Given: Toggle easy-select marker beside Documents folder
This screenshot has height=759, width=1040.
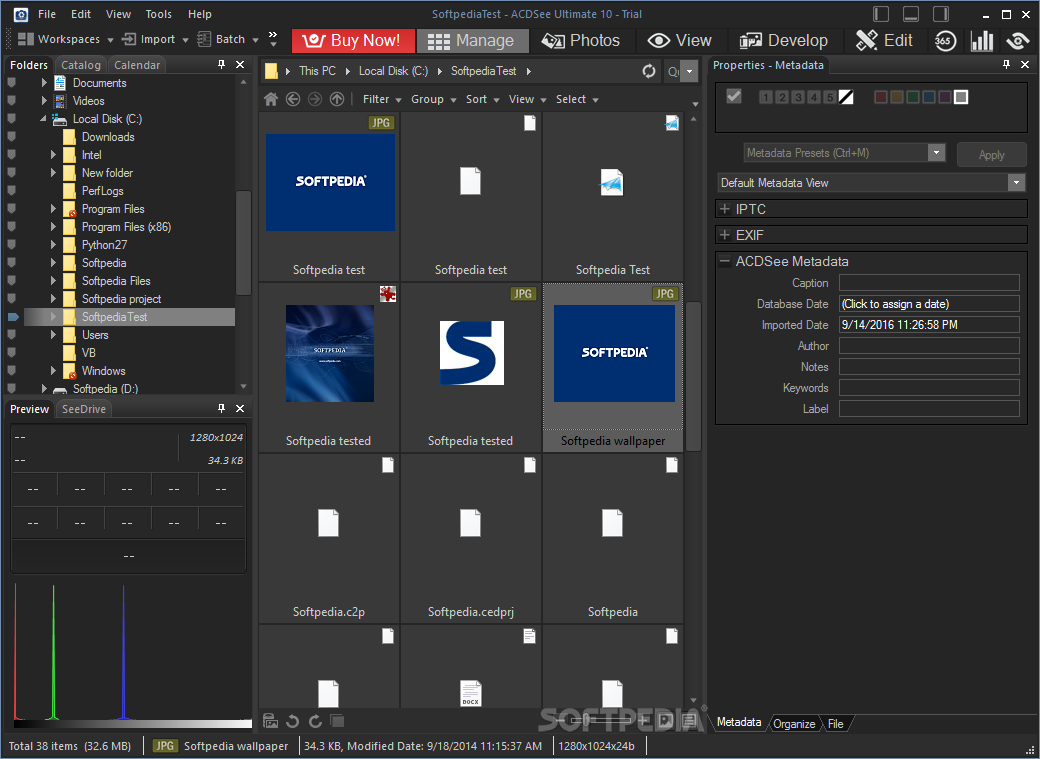Looking at the screenshot, I should pyautogui.click(x=11, y=83).
